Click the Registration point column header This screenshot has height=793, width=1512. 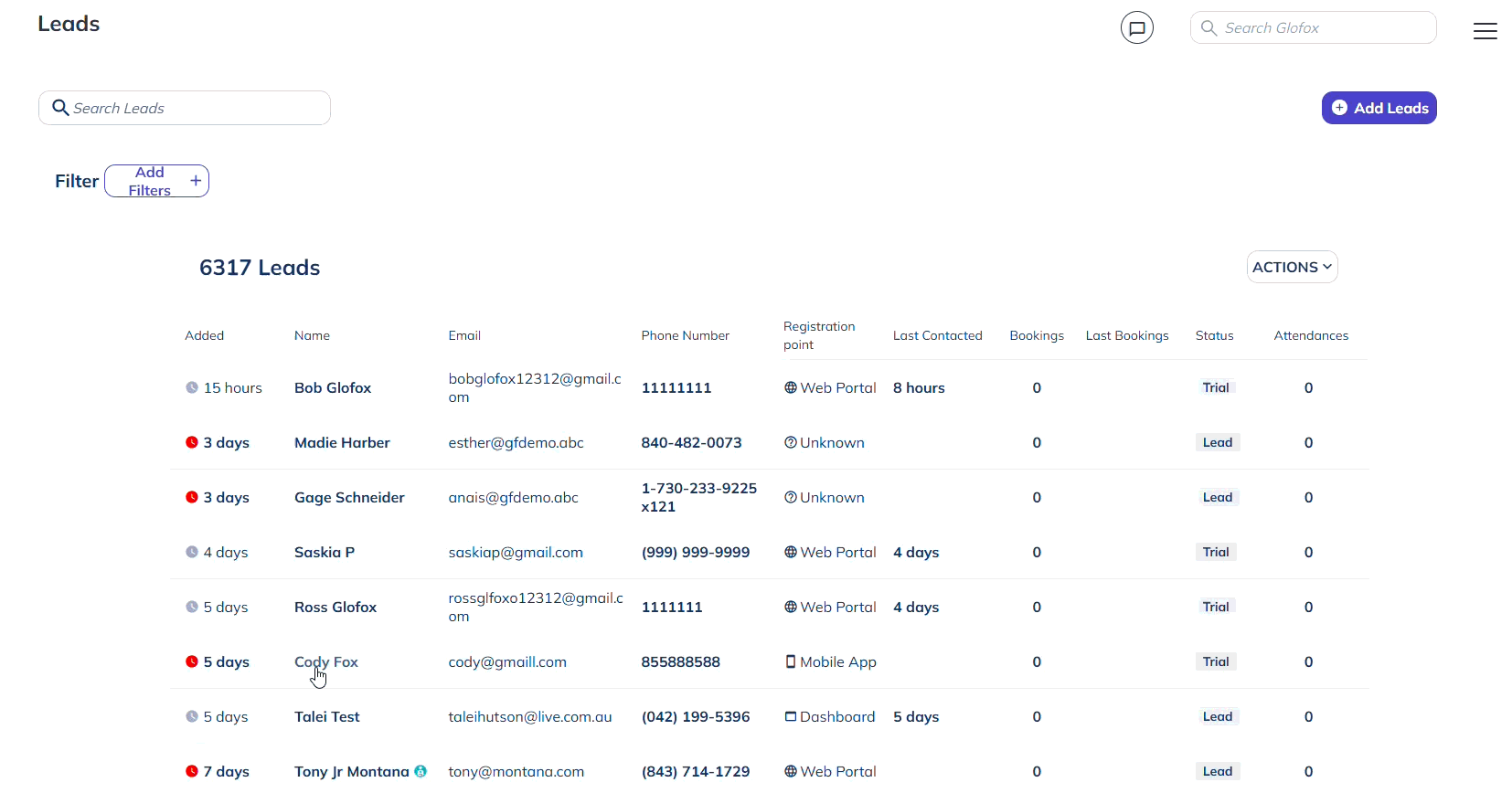[819, 335]
